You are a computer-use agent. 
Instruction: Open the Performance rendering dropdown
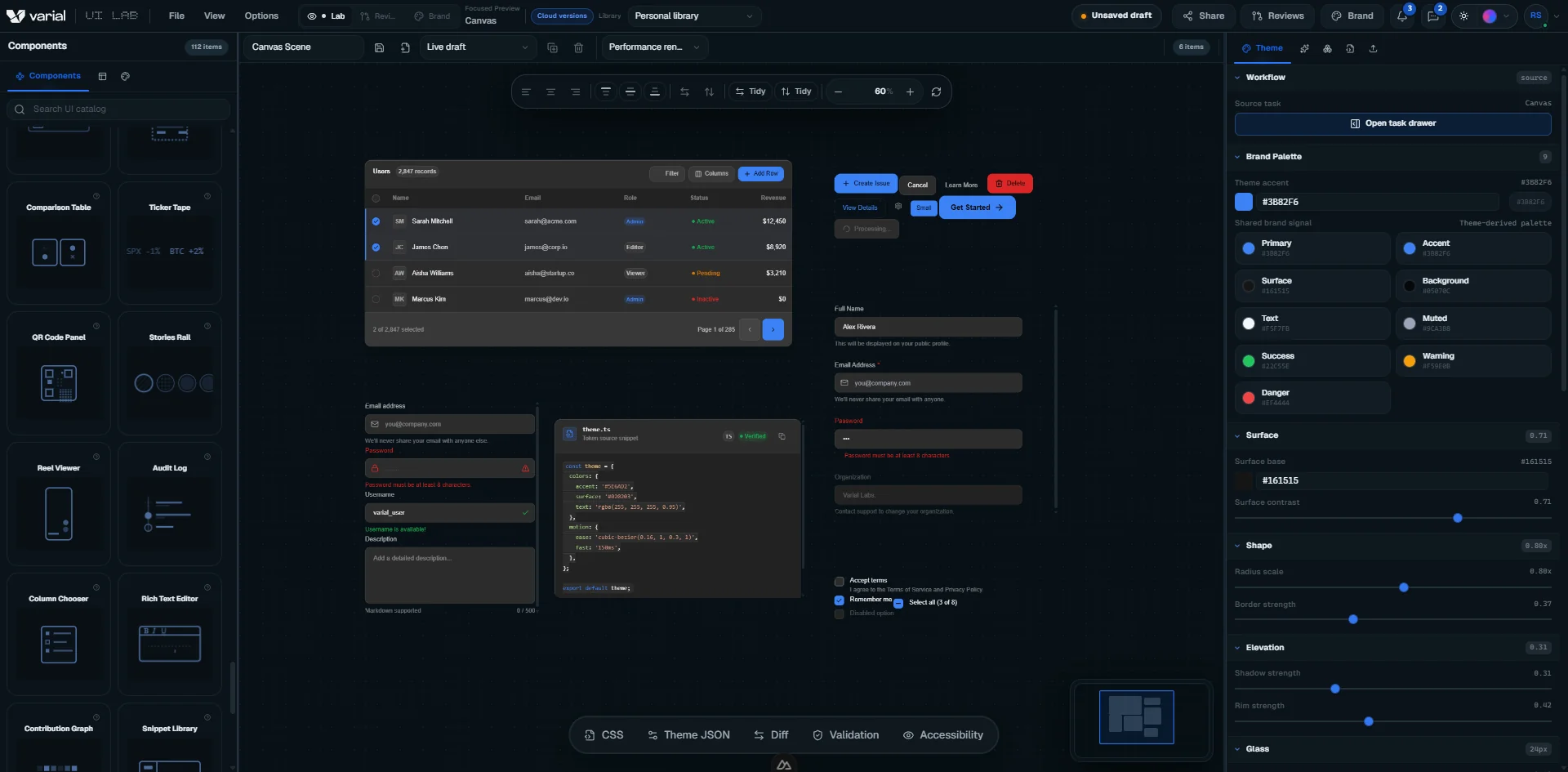click(x=654, y=47)
